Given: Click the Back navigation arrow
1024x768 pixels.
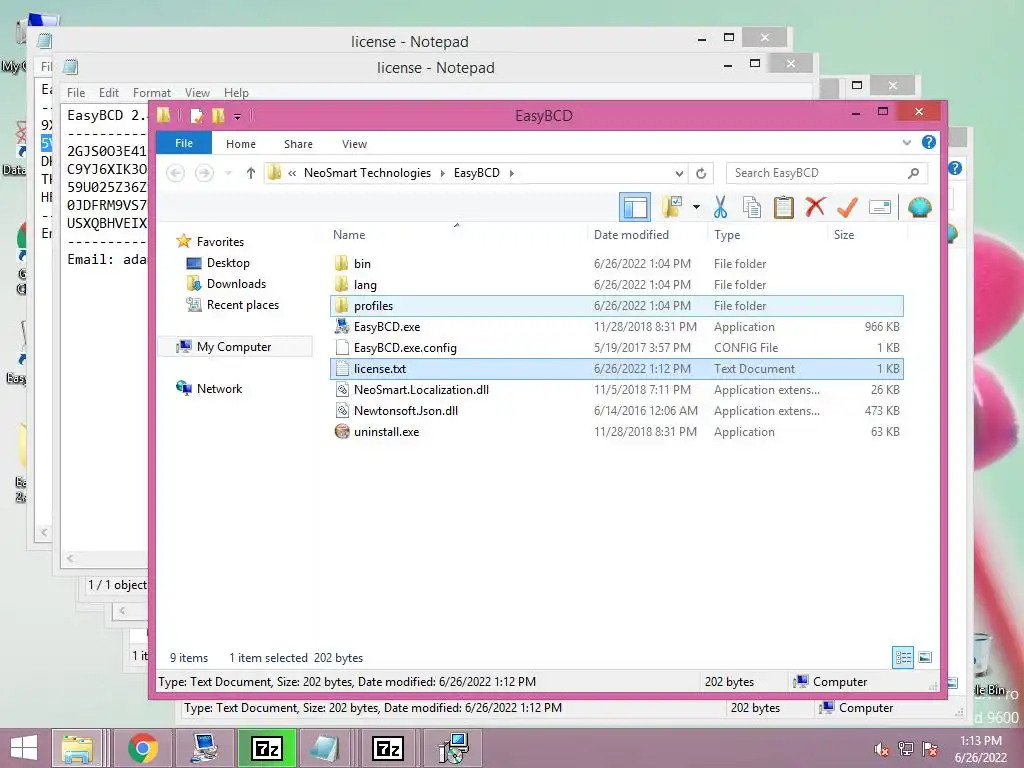Looking at the screenshot, I should (175, 173).
